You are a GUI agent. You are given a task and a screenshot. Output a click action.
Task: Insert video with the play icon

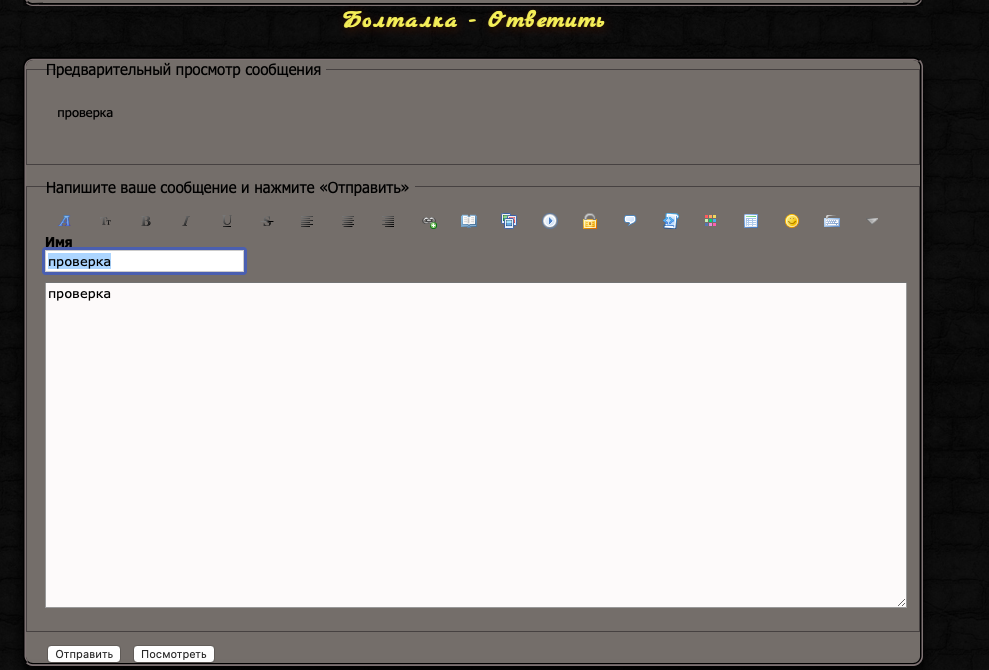pyautogui.click(x=550, y=221)
